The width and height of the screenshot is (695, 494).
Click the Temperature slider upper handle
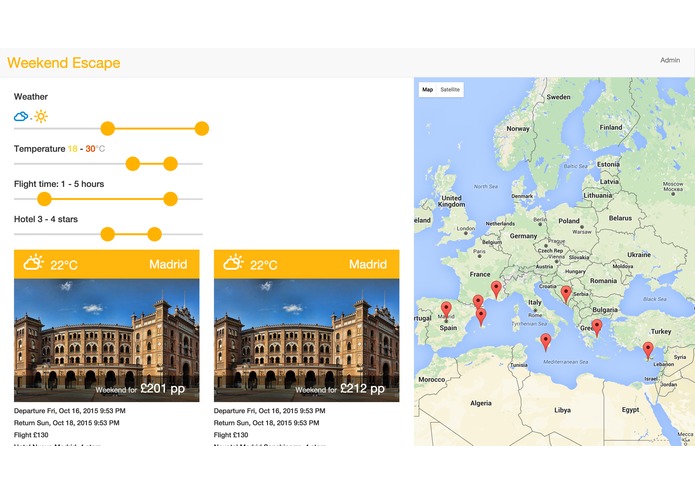point(170,163)
